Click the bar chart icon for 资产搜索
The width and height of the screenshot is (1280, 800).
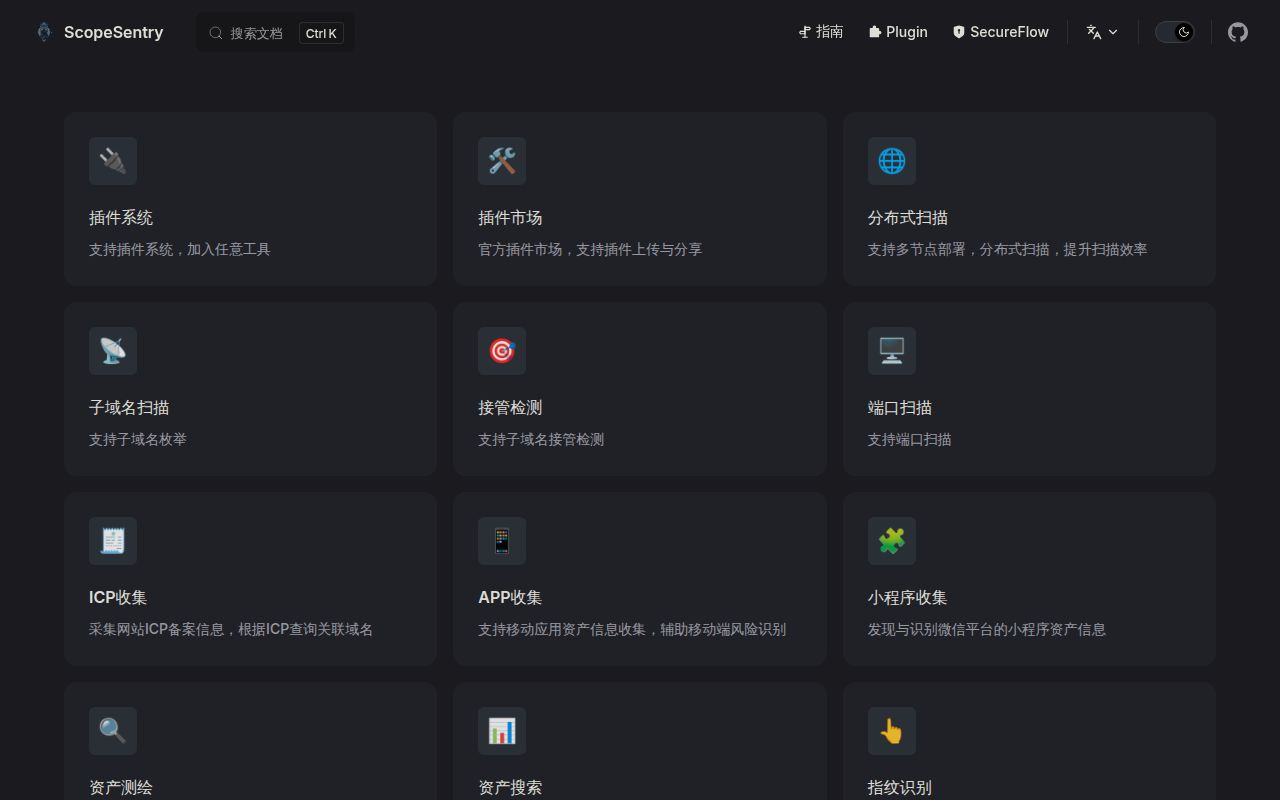tap(502, 731)
